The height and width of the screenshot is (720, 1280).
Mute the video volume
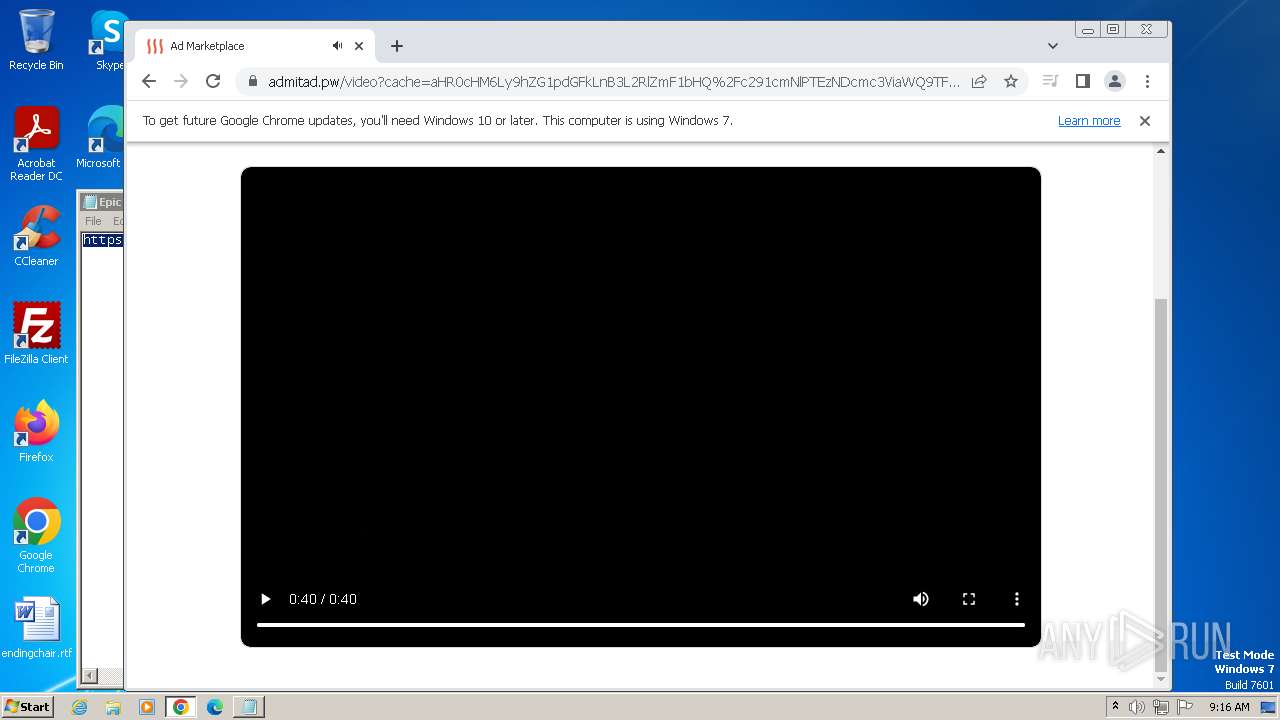tap(921, 599)
